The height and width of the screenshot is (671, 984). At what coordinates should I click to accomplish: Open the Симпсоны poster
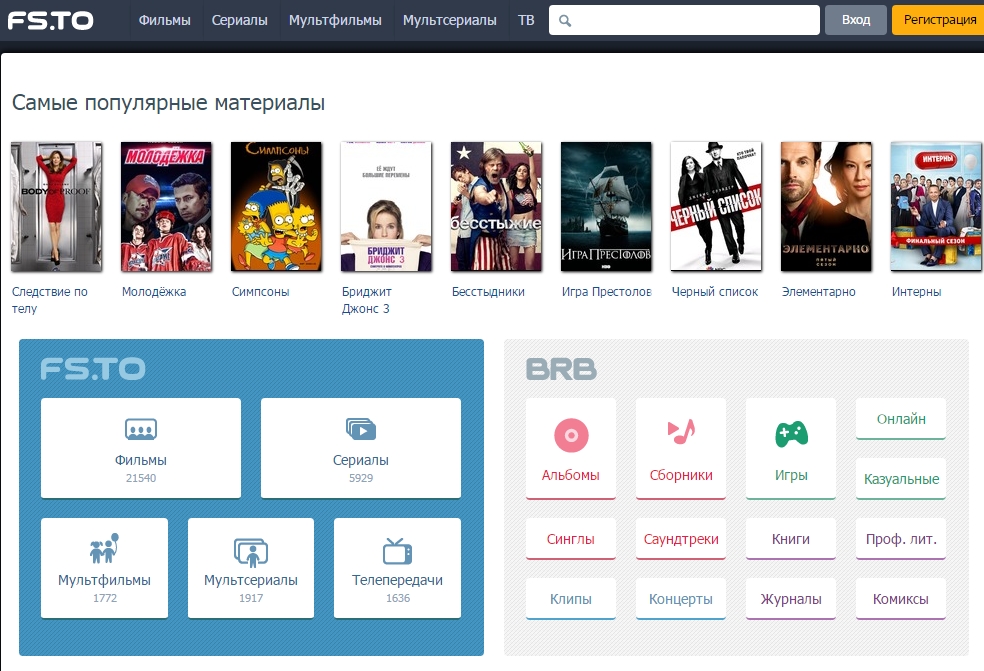(x=276, y=207)
